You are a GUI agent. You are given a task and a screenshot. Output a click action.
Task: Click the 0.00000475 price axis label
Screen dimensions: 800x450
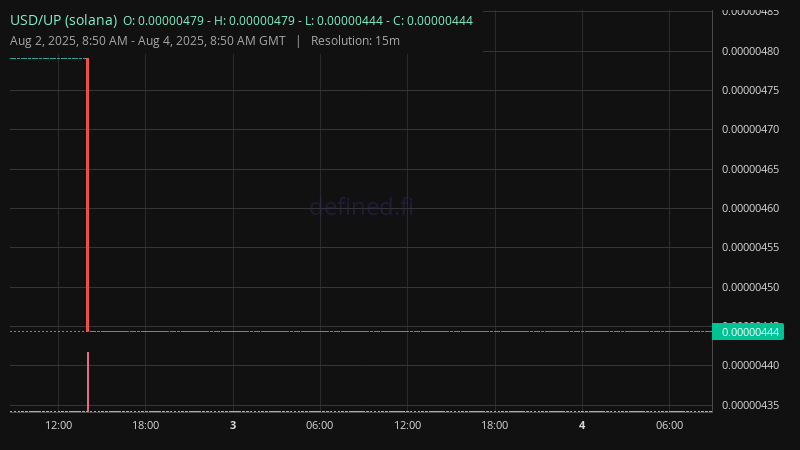coord(751,90)
